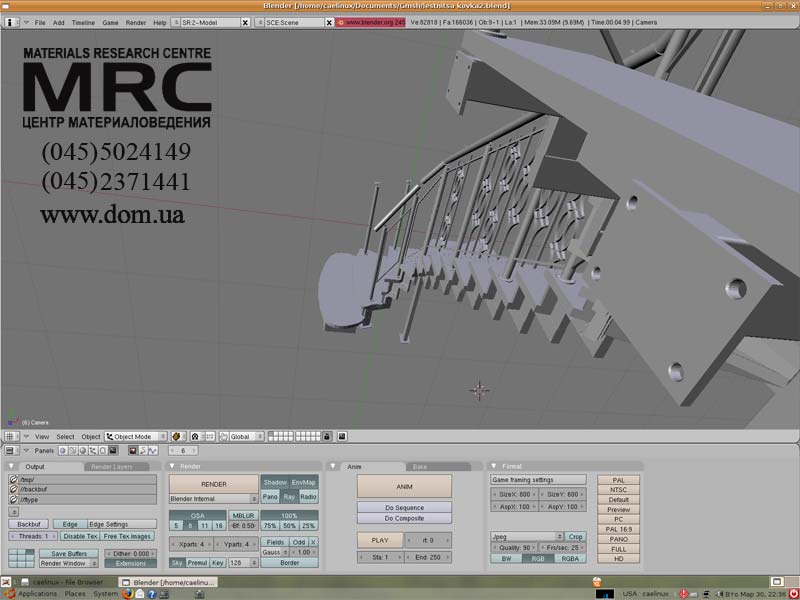Open the Jpeg image format dropdown
800x600 pixels.
click(527, 537)
